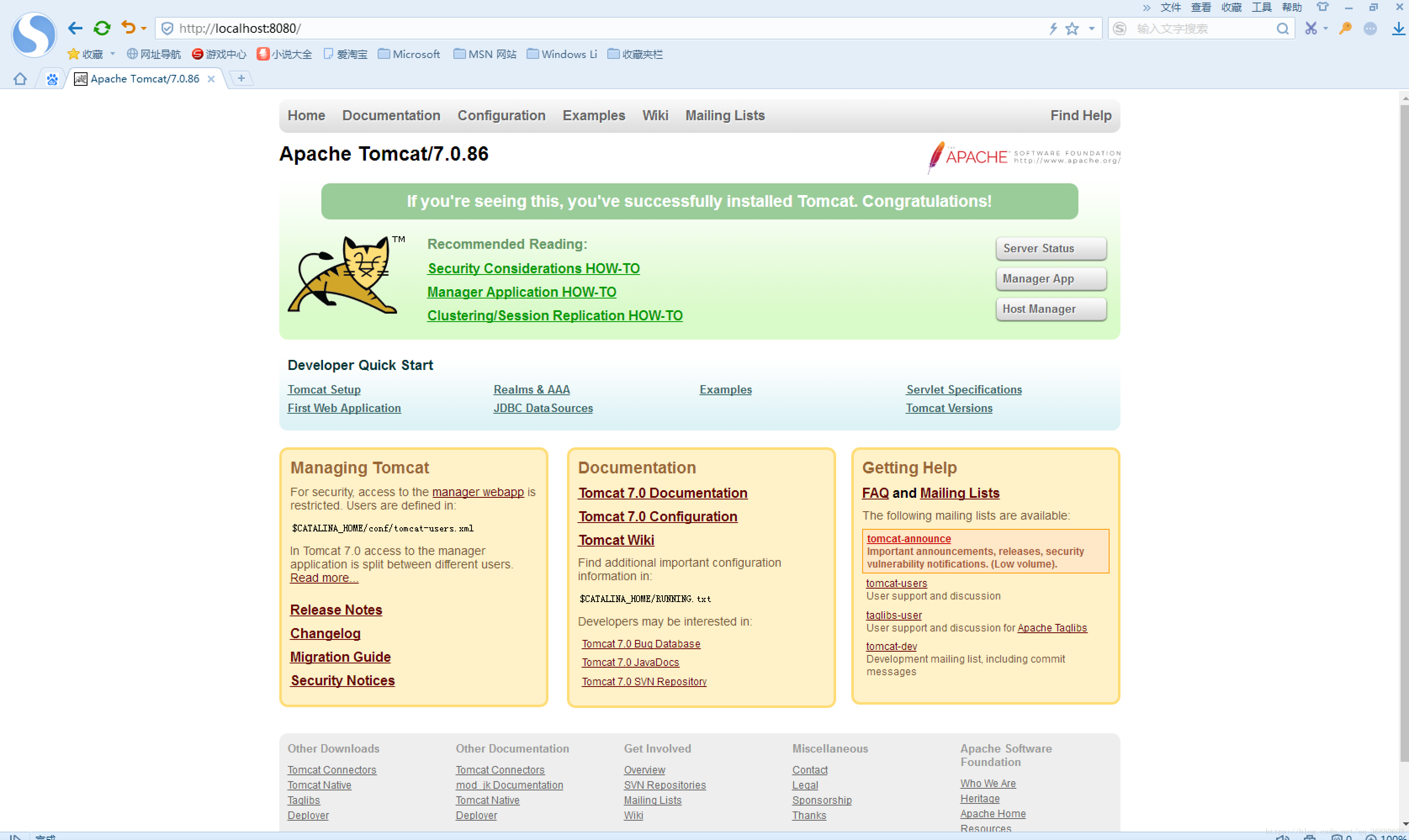Open the 游戏中心 bookmark
This screenshot has width=1409, height=840.
219,54
